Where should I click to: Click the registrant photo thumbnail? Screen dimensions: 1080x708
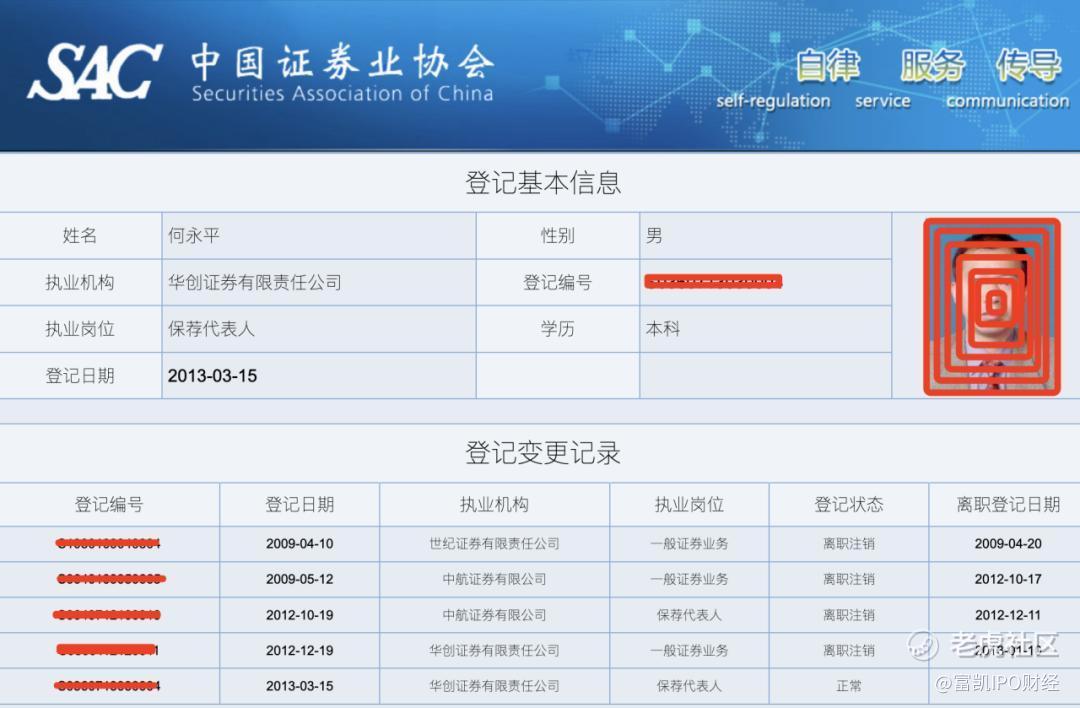pyautogui.click(x=992, y=307)
